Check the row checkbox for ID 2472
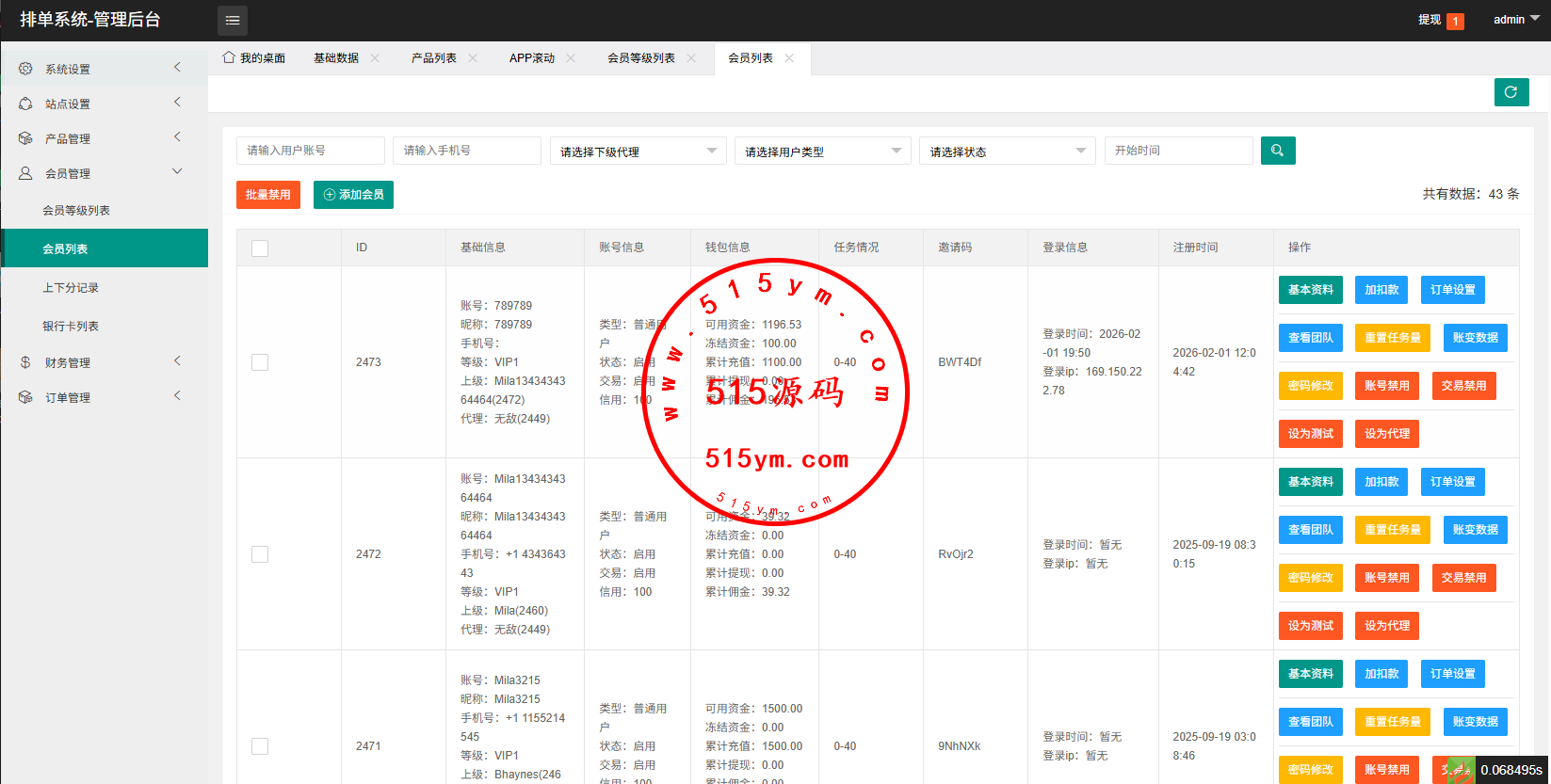Viewport: 1551px width, 784px height. point(260,554)
